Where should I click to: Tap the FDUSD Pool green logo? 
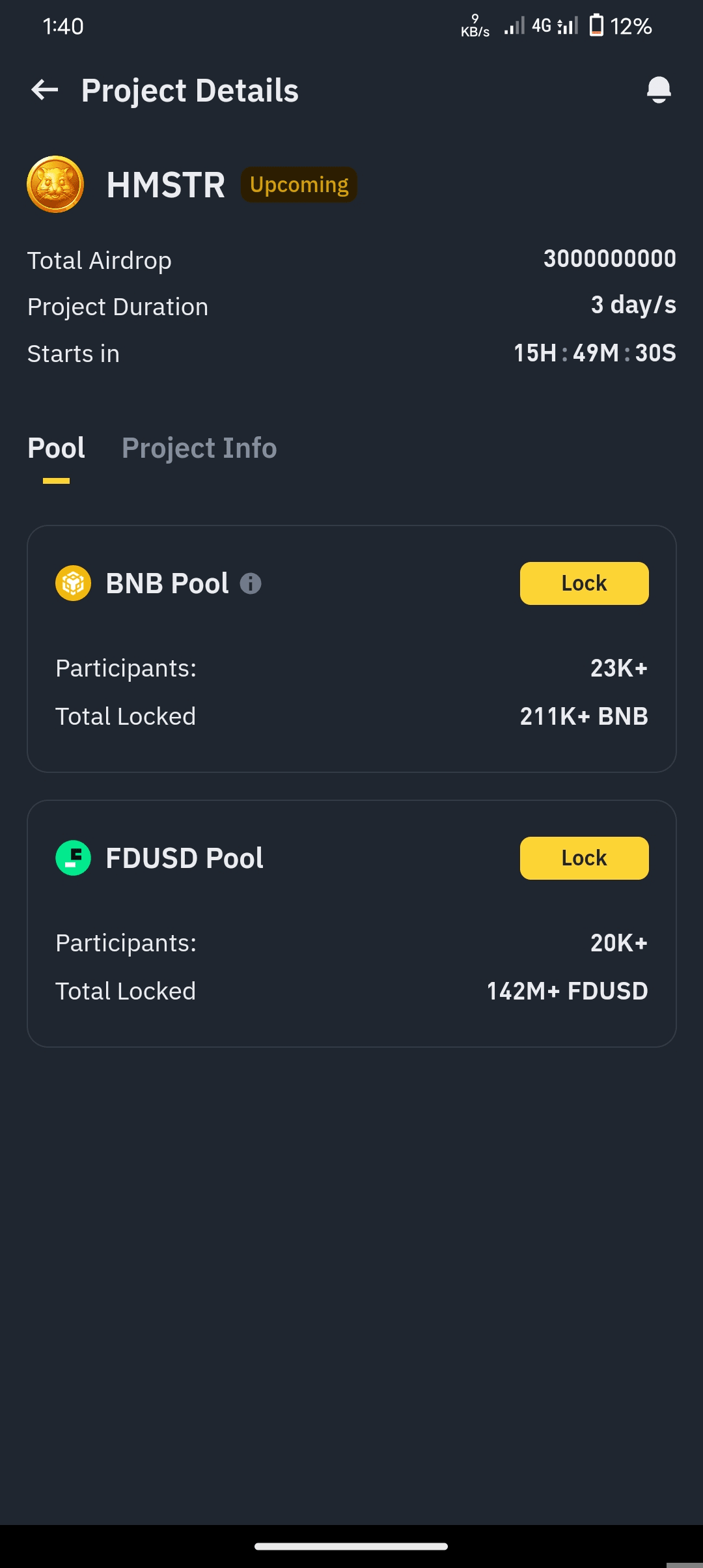(73, 858)
